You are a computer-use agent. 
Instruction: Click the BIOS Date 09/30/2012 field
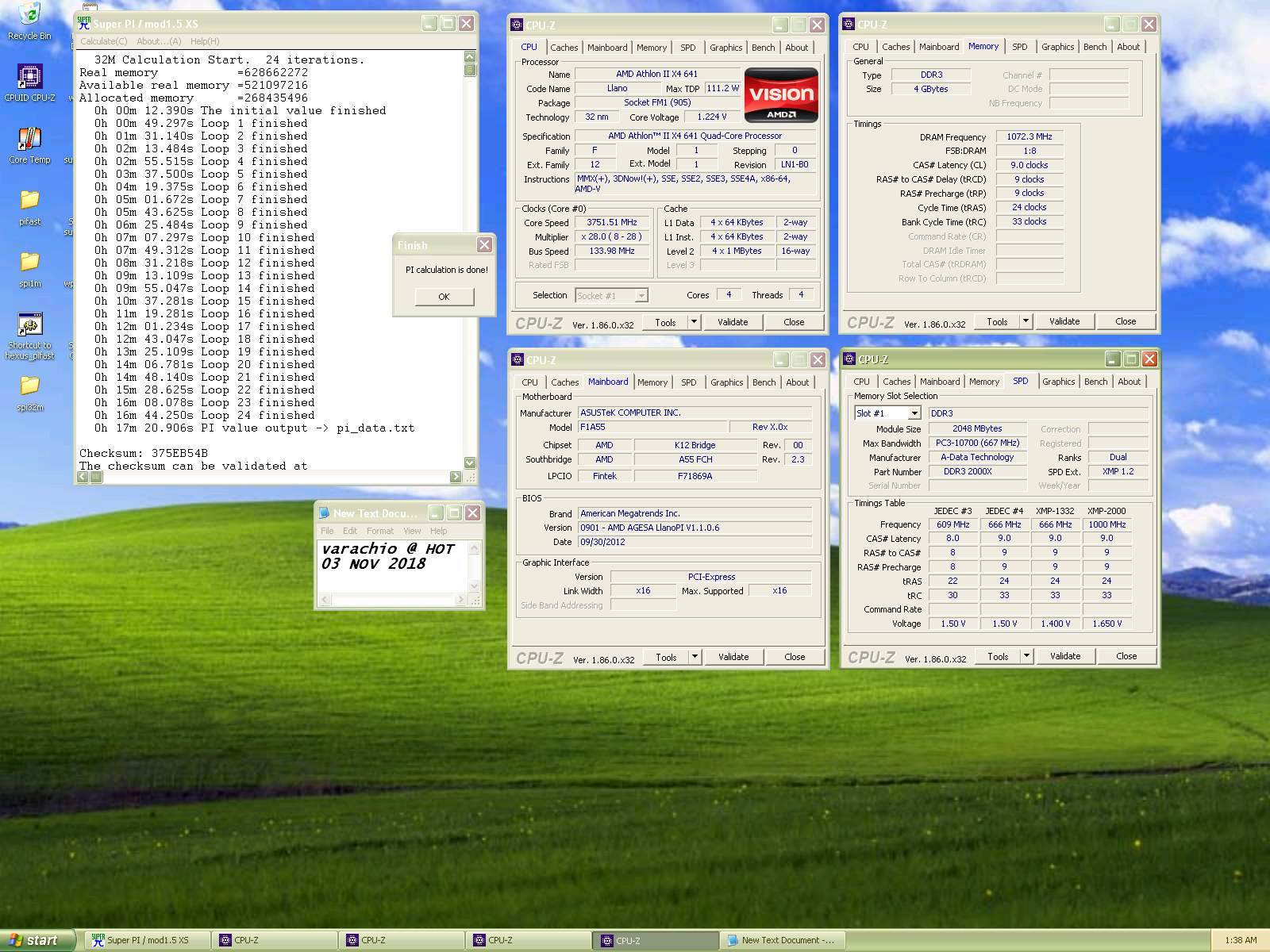point(695,542)
